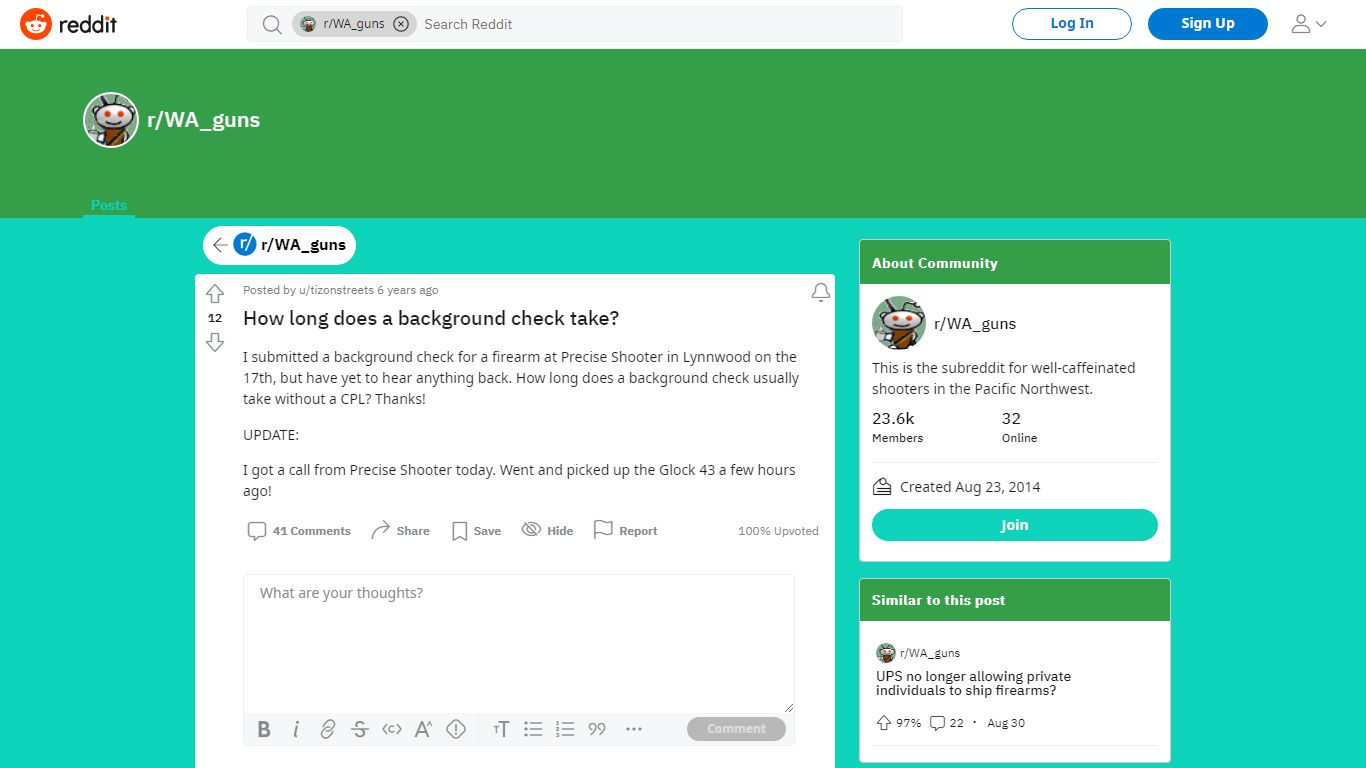
Task: Toggle the post notification bell
Action: [x=821, y=292]
